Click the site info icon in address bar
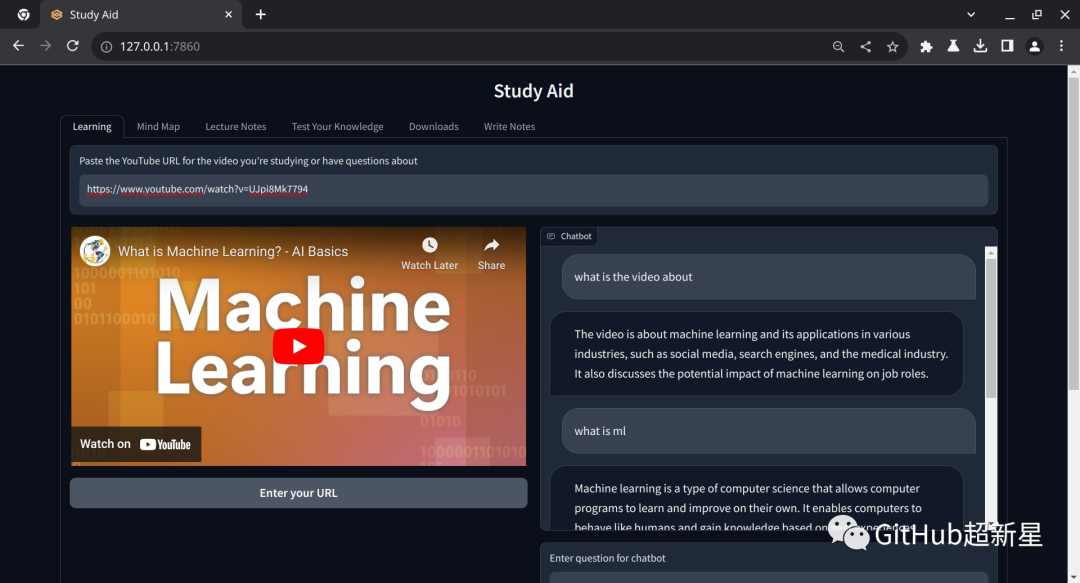 [x=106, y=47]
